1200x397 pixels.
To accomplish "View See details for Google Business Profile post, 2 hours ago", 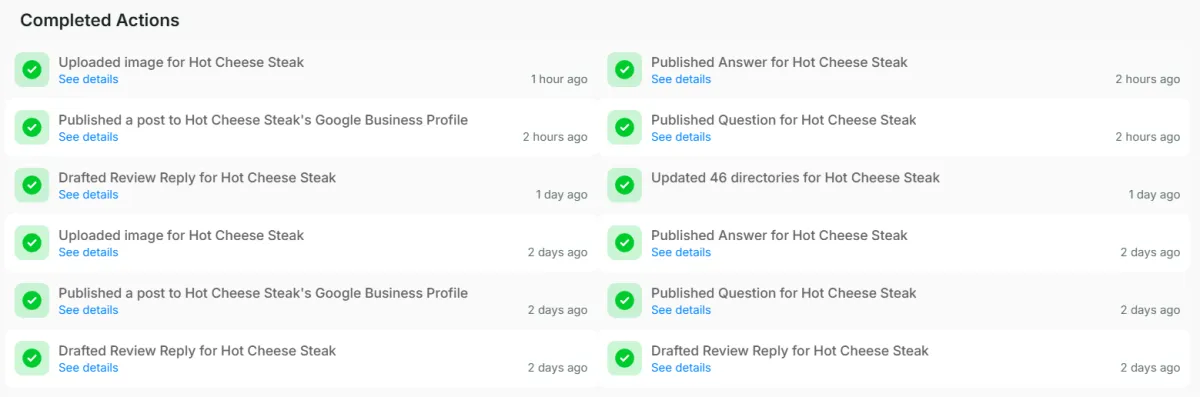I will (x=88, y=137).
